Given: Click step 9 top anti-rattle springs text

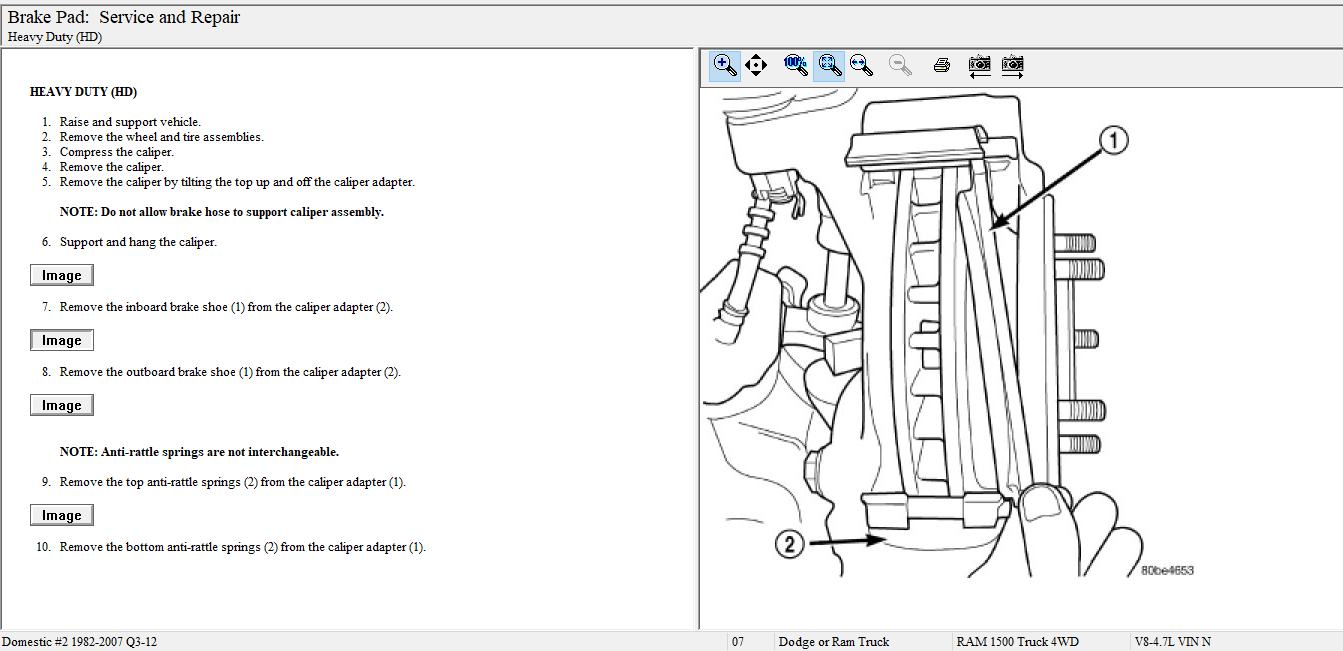Looking at the screenshot, I should point(232,482).
